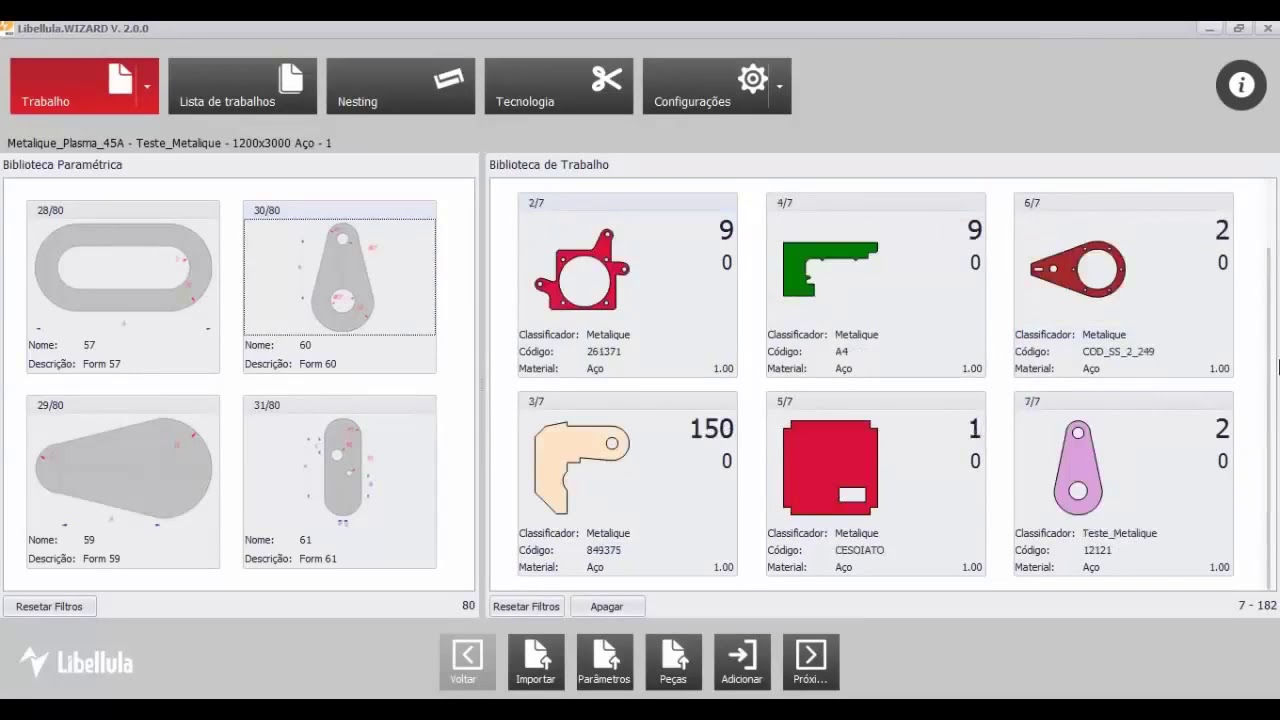Click the 7 - 182 counter text

1257,606
